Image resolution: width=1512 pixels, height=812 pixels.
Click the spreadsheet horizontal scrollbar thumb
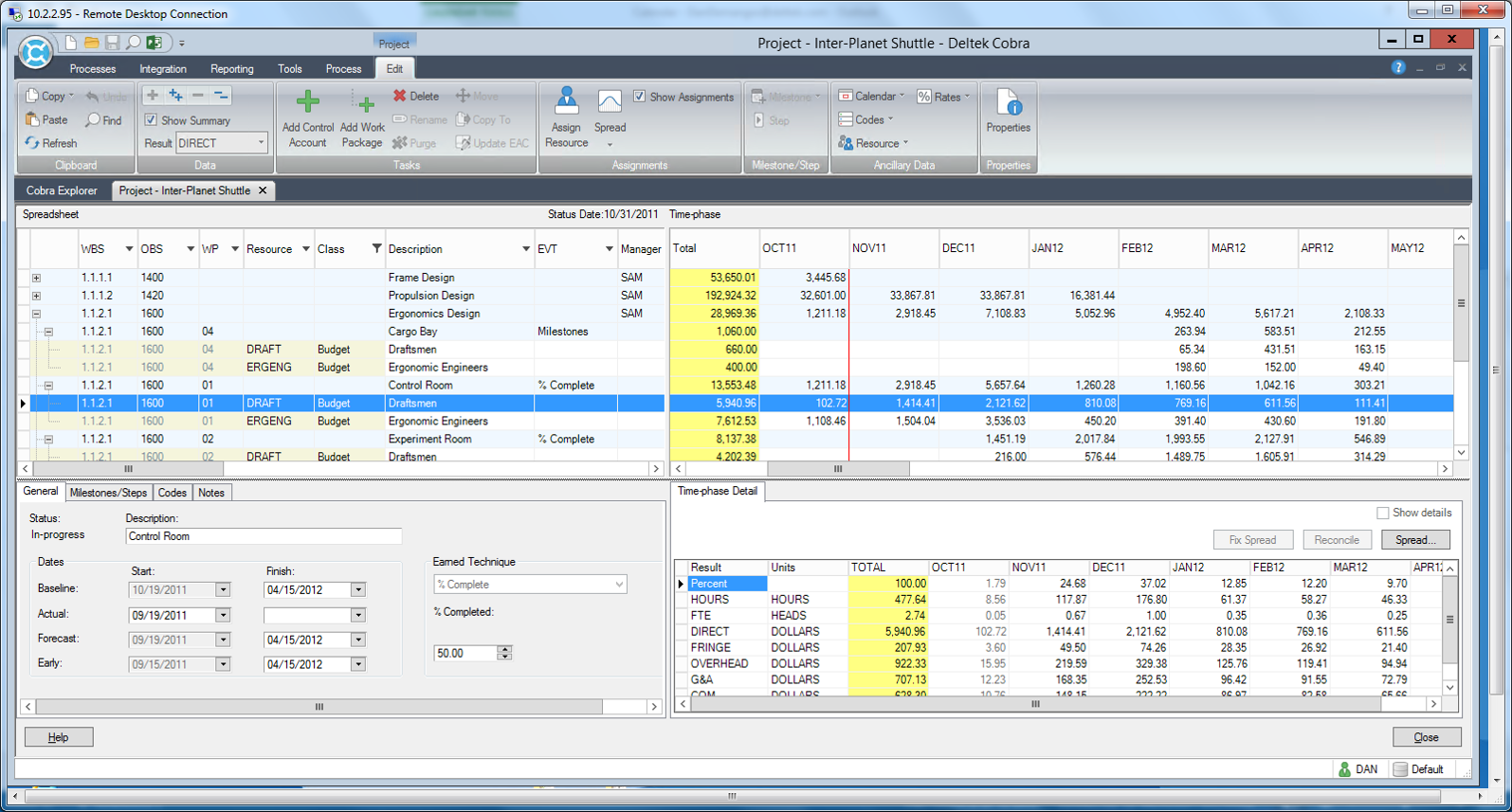click(x=129, y=469)
